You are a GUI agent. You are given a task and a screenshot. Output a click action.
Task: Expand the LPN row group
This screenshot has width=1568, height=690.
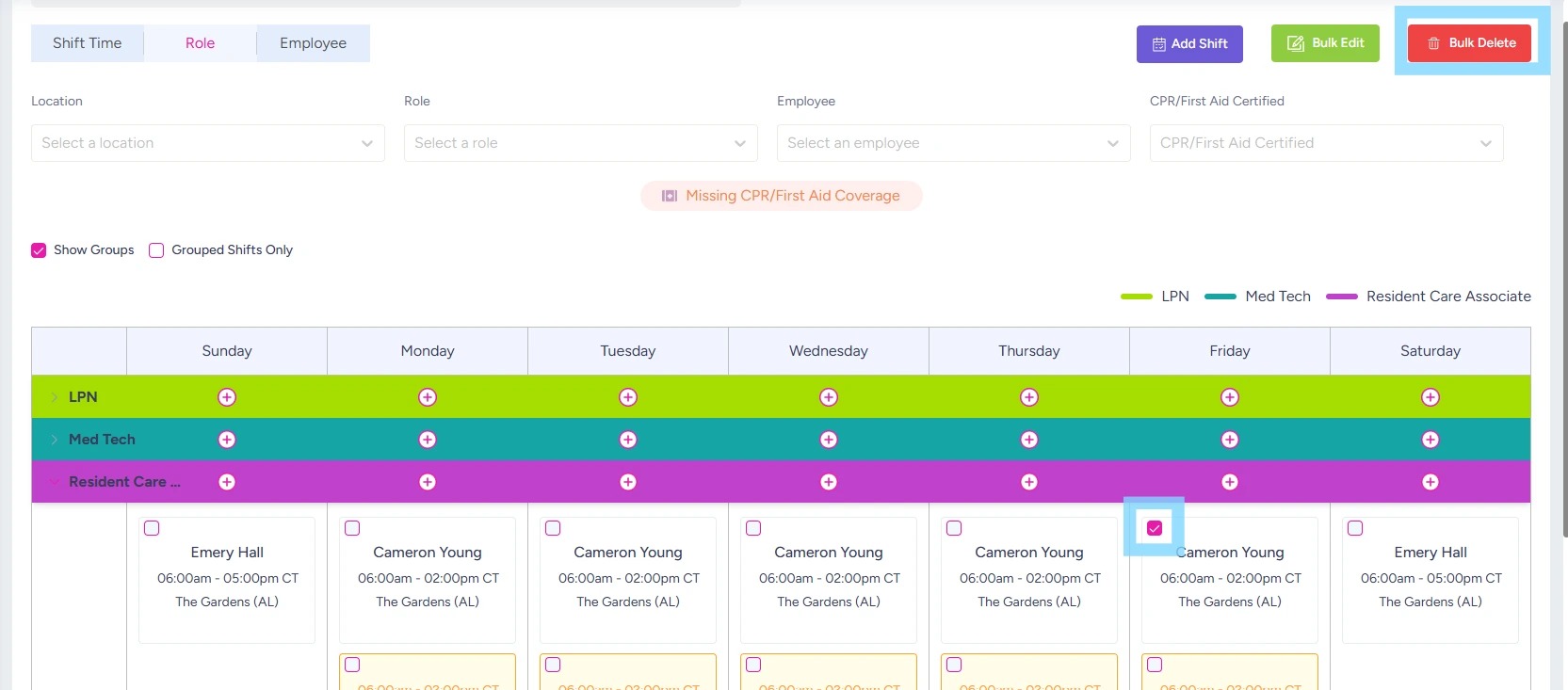point(55,397)
